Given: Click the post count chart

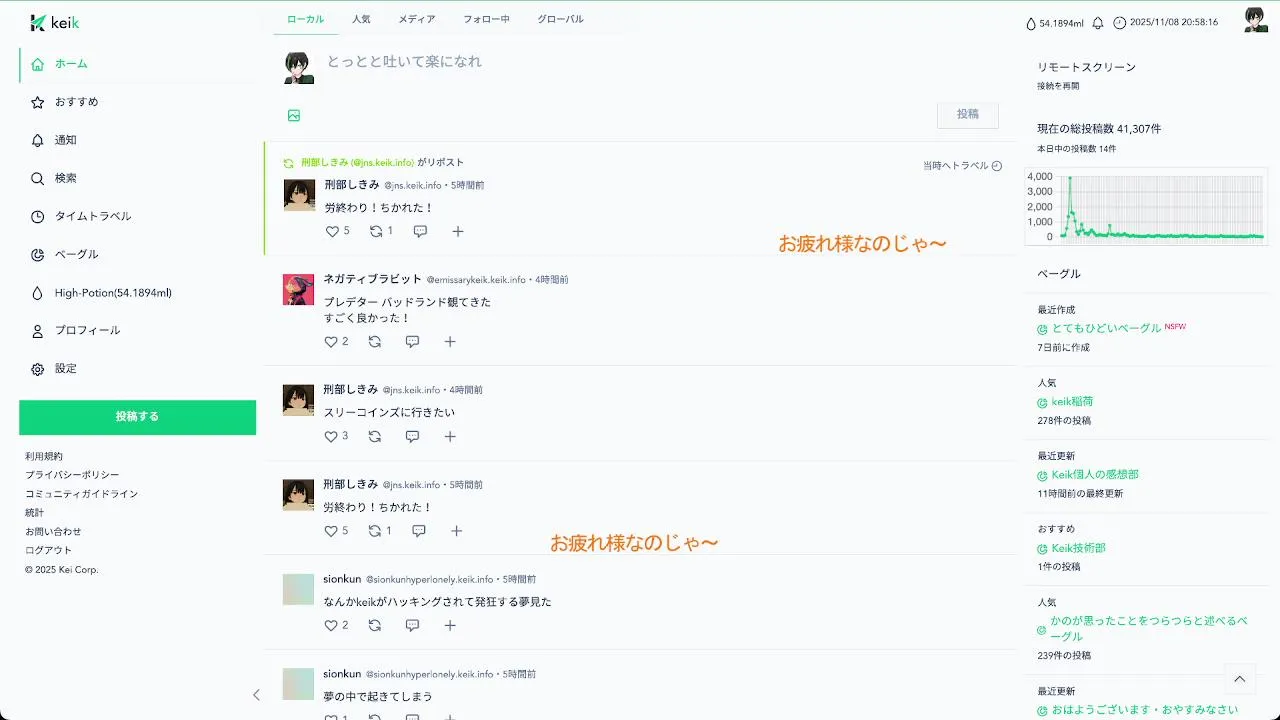Looking at the screenshot, I should pos(1146,208).
